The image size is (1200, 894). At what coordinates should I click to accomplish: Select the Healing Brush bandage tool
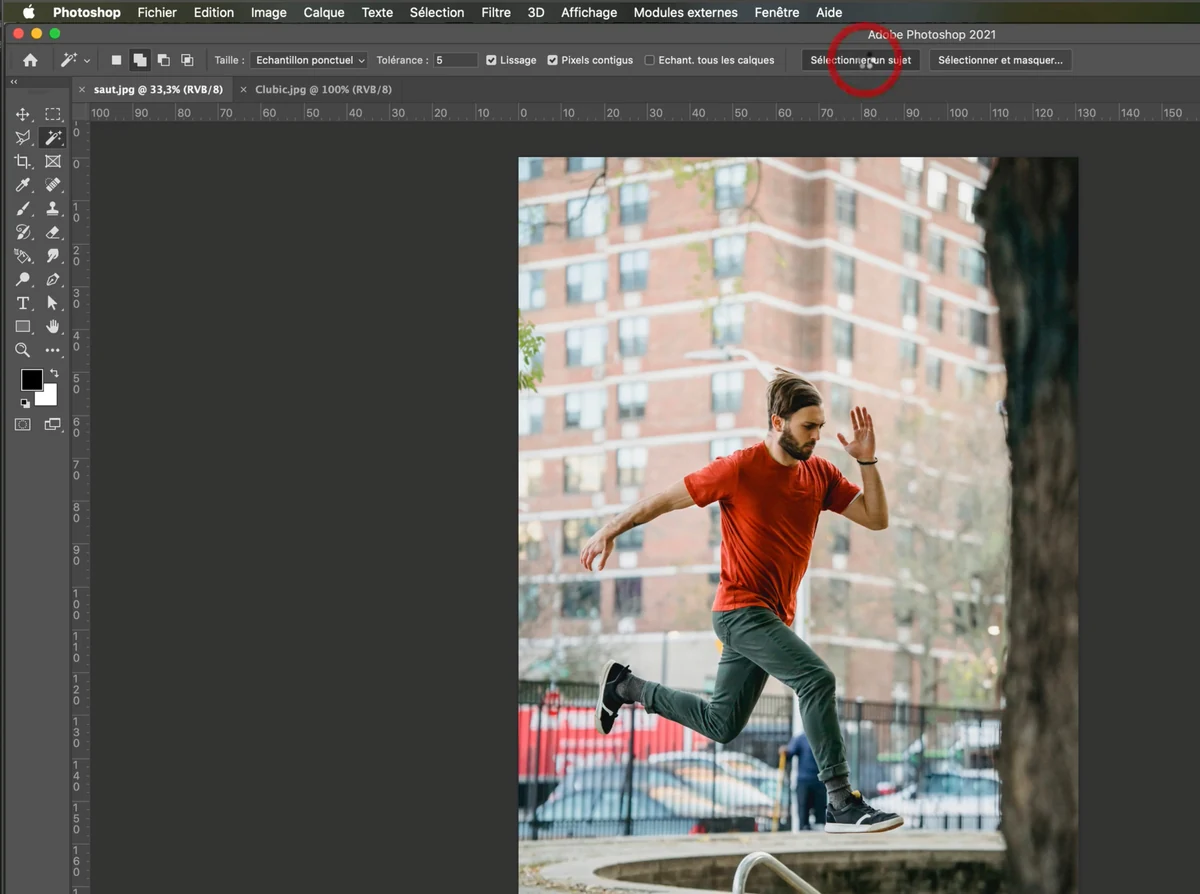(x=53, y=185)
